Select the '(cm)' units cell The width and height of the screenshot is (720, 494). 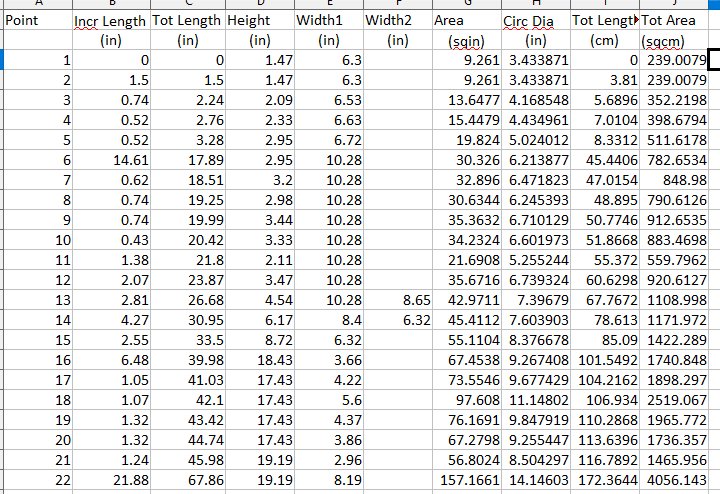tap(605, 40)
